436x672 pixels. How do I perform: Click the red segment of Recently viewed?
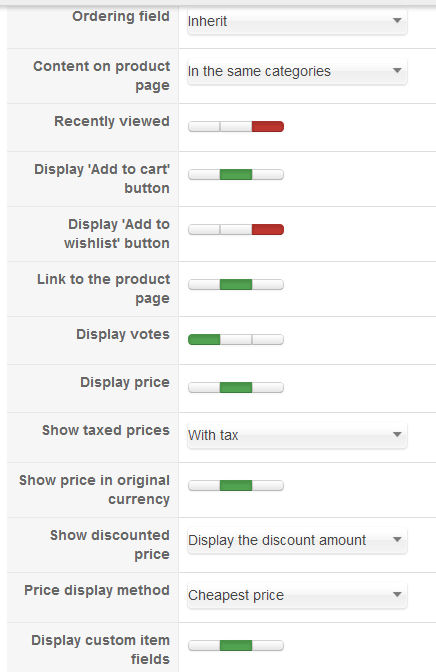268,126
